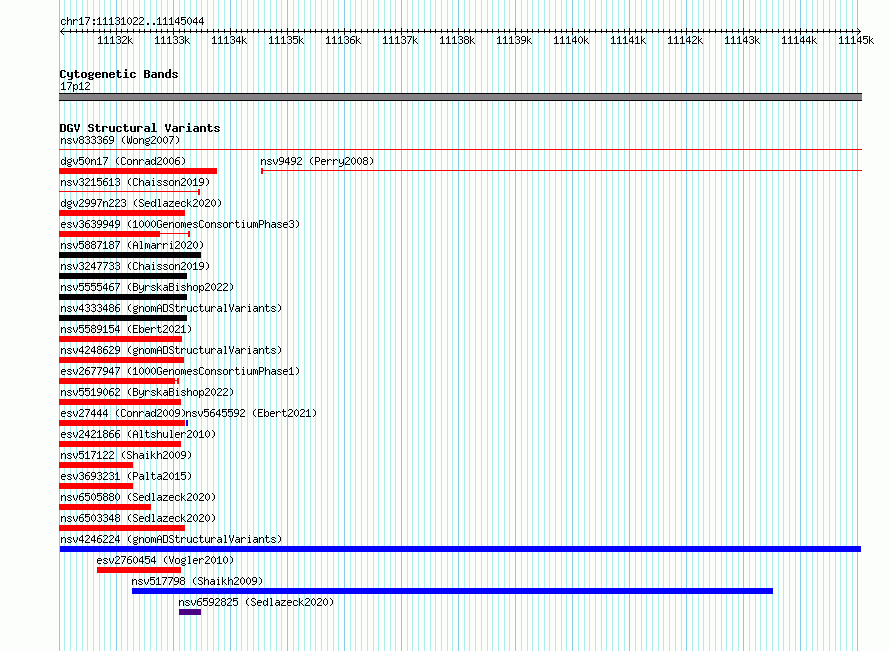Click nsv5555467 (ByrskaBishop2022) label

[147, 287]
